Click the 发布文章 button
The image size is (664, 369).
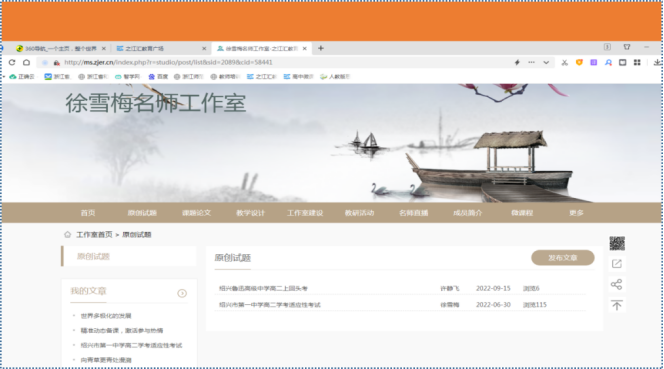563,258
